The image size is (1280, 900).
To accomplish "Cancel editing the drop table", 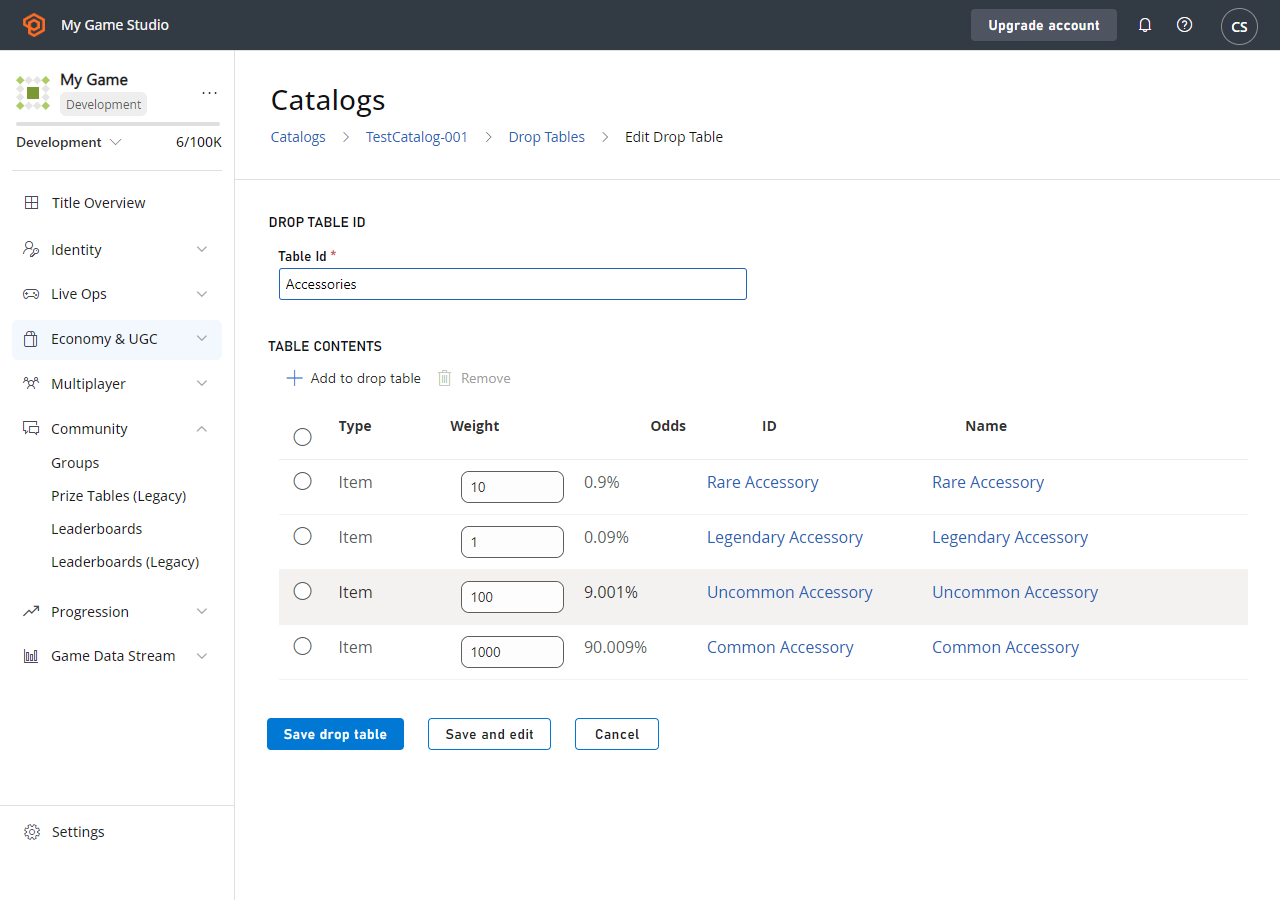I will tap(617, 734).
